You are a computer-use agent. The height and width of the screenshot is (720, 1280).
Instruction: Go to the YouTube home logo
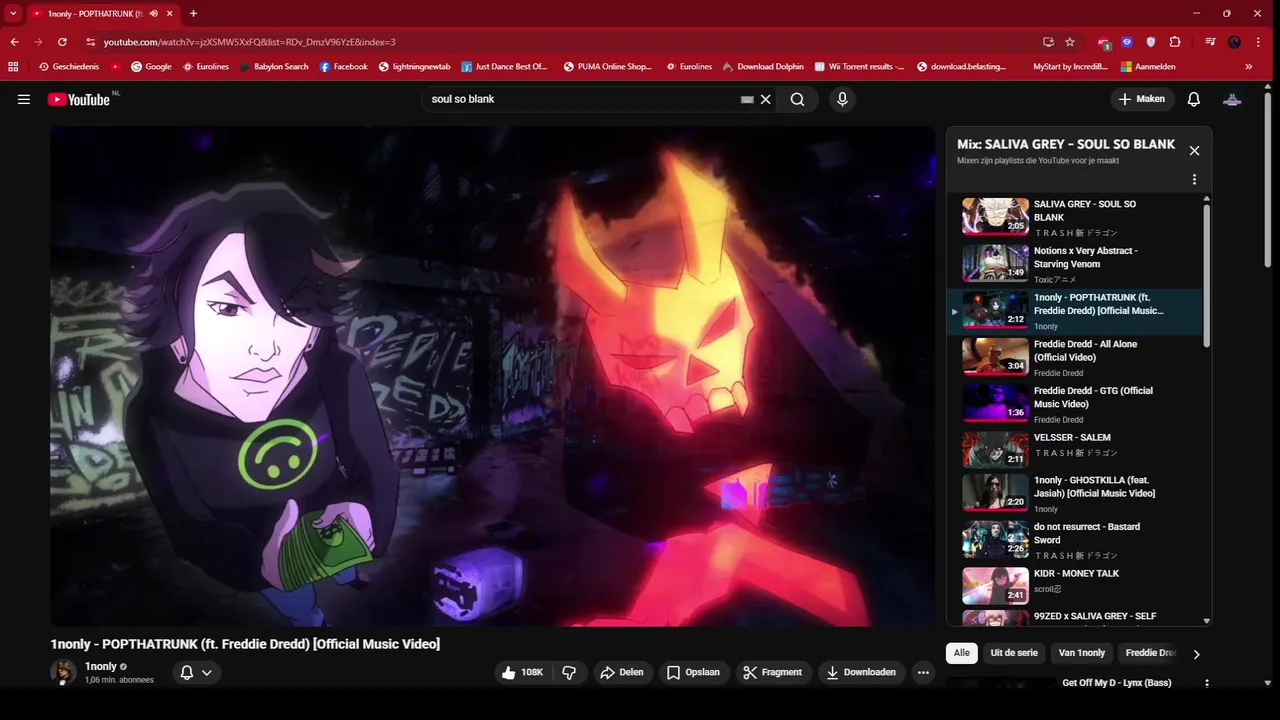point(78,99)
